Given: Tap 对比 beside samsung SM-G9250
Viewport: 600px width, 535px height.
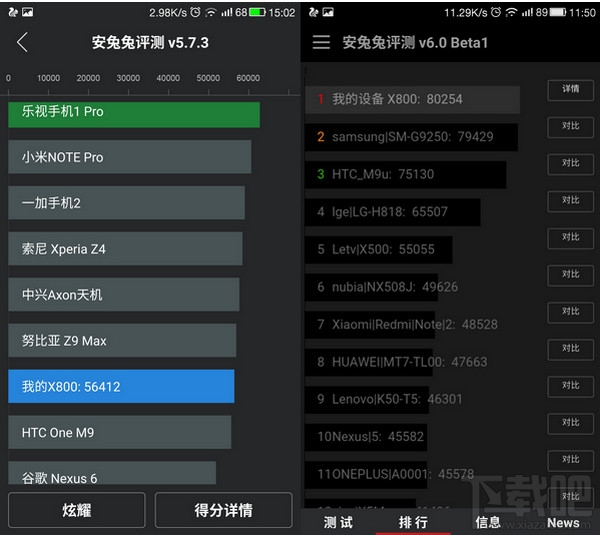Looking at the screenshot, I should pos(571,127).
